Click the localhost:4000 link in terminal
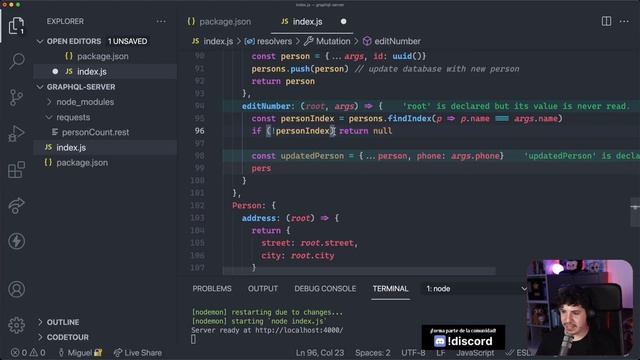This screenshot has width=640, height=360. click(x=299, y=330)
